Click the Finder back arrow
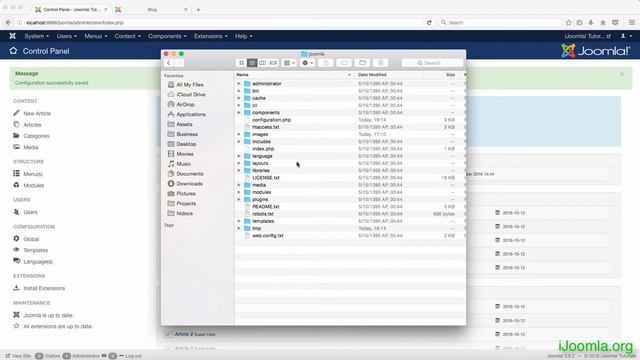The image size is (640, 360). 169,63
